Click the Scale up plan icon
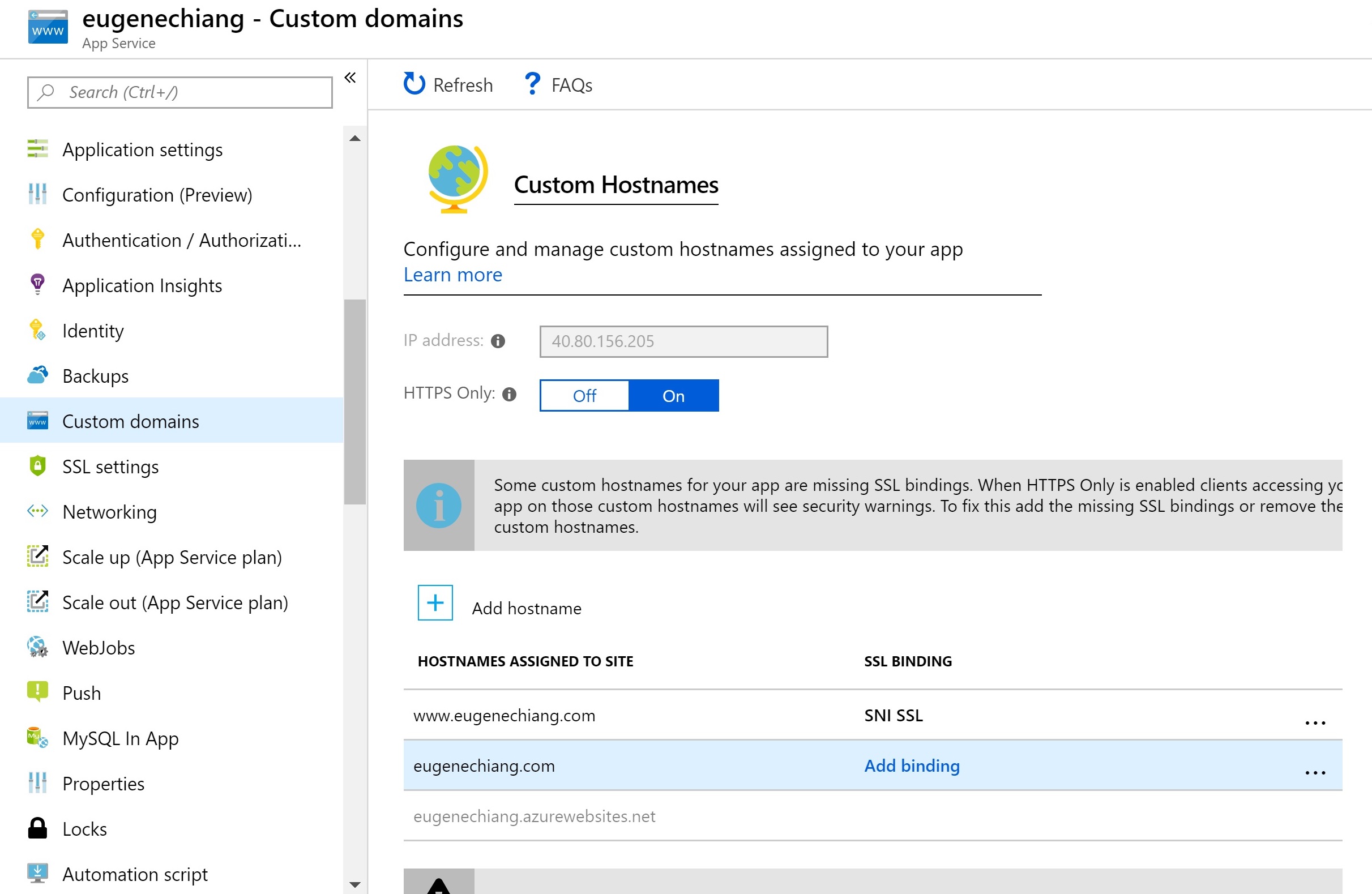 pos(37,556)
